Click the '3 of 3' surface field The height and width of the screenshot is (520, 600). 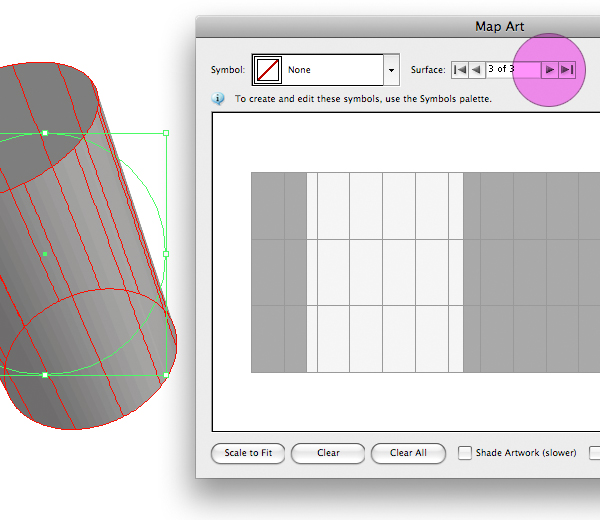click(513, 70)
